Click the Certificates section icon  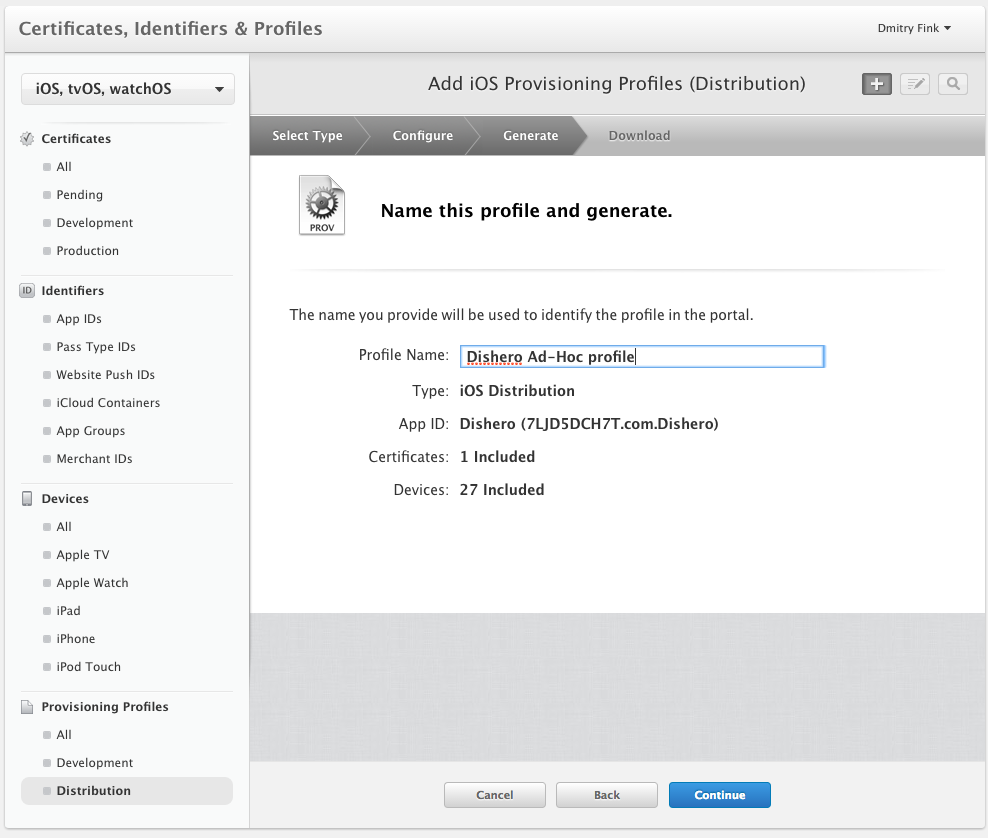click(27, 139)
